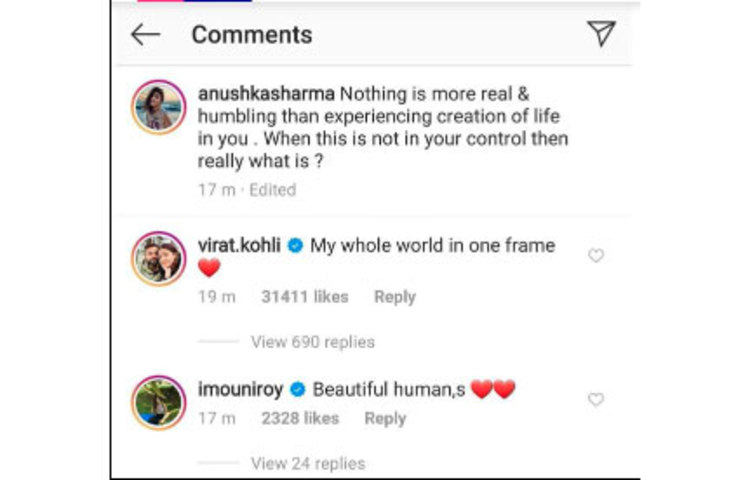Click the red heart emoji in virat.kohli's comment
This screenshot has height=480, width=750.
[209, 268]
